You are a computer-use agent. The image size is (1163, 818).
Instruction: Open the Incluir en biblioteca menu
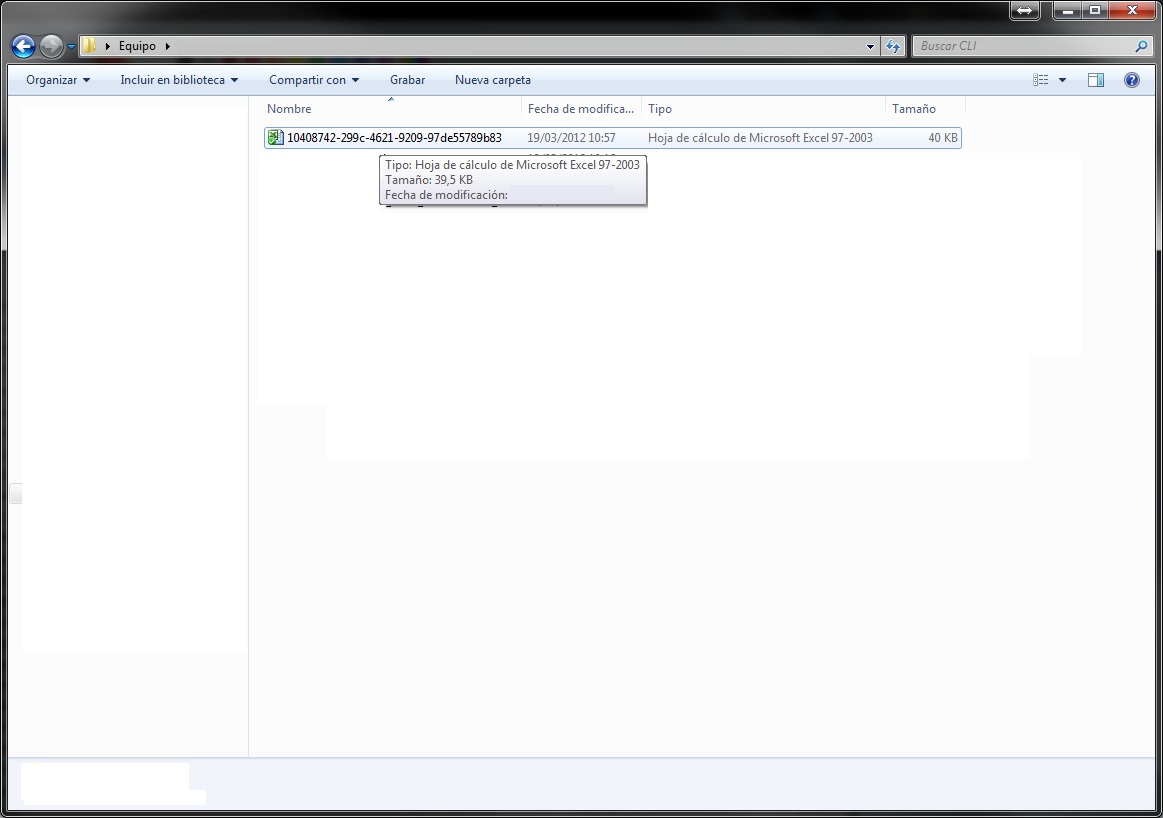point(179,80)
